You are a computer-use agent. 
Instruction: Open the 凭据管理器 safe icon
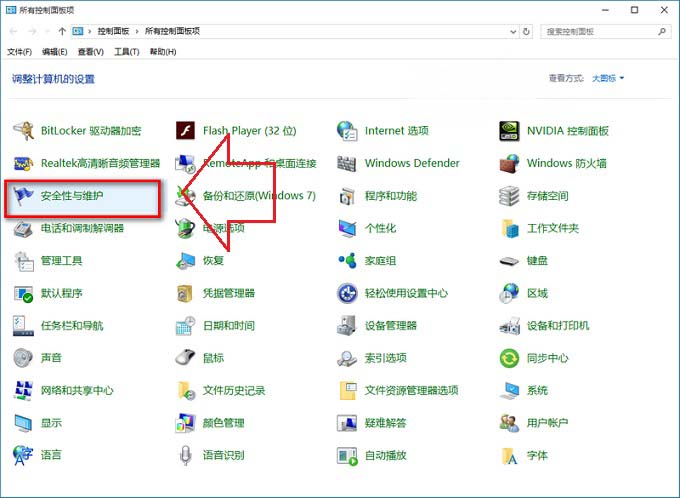tap(185, 293)
